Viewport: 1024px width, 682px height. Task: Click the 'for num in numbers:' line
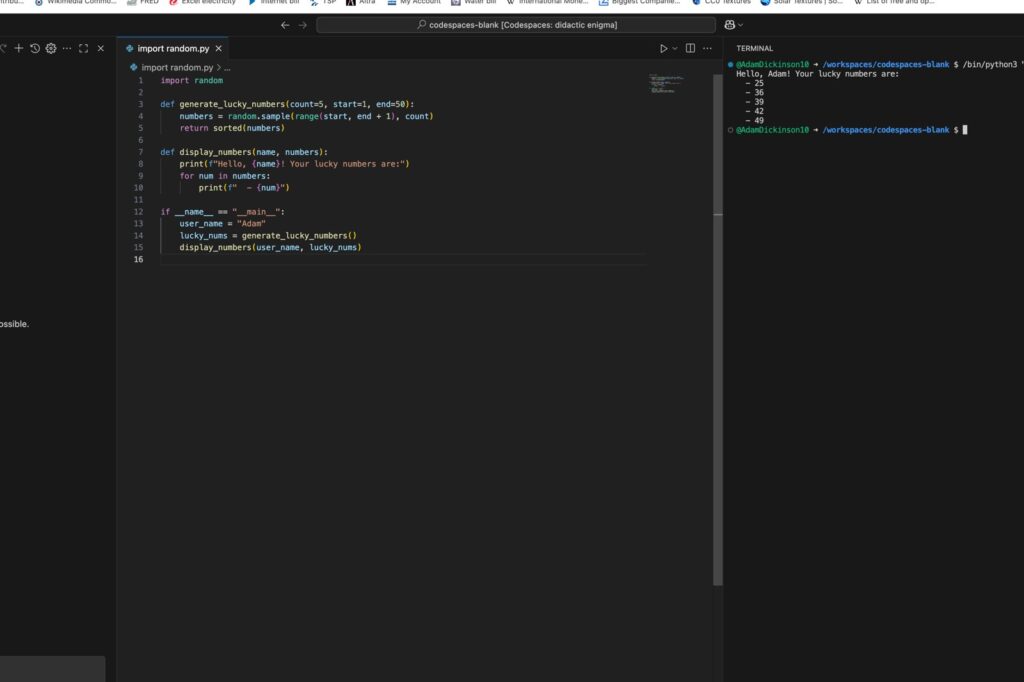pyautogui.click(x=225, y=176)
